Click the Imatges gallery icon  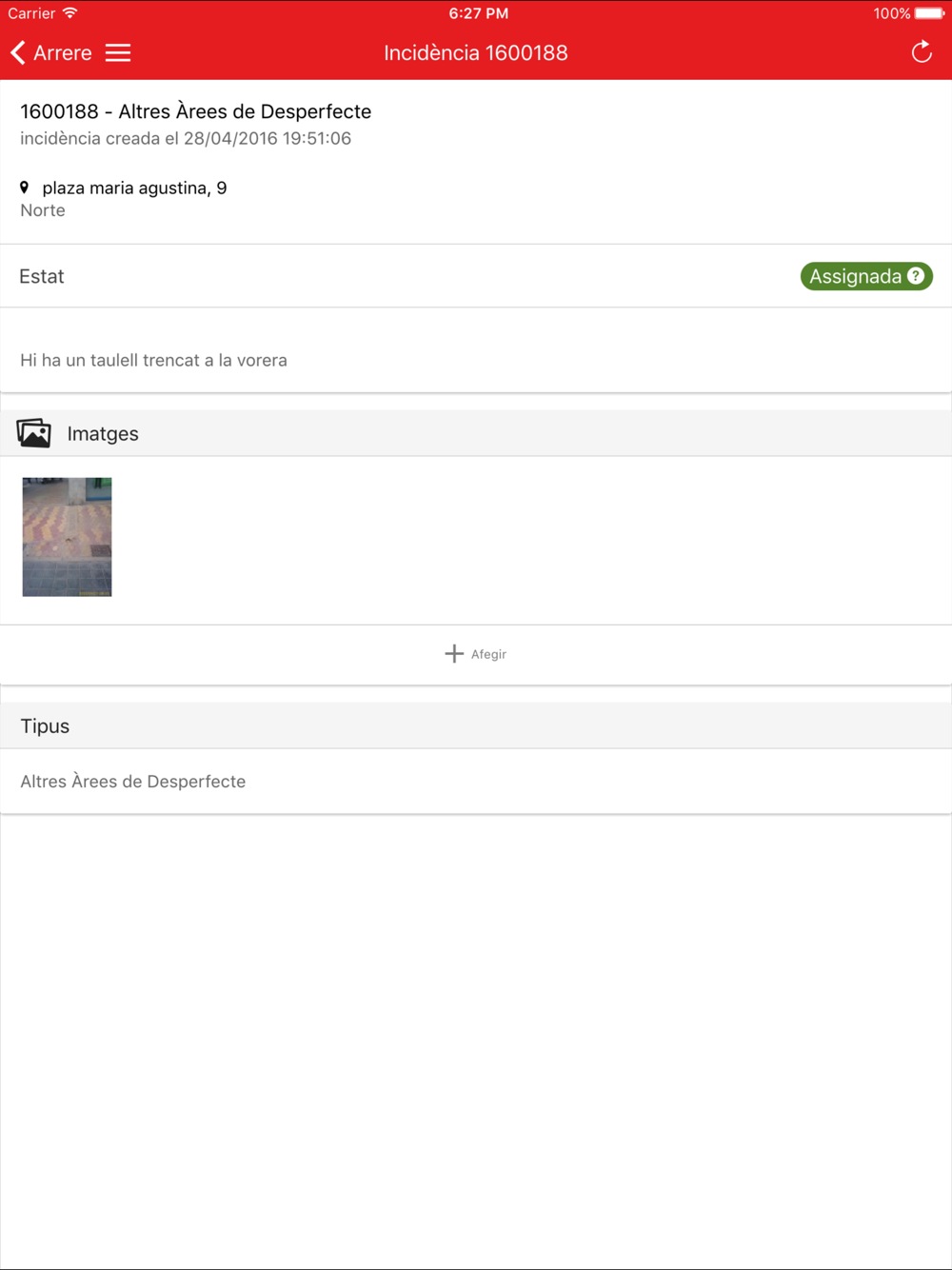pos(34,433)
